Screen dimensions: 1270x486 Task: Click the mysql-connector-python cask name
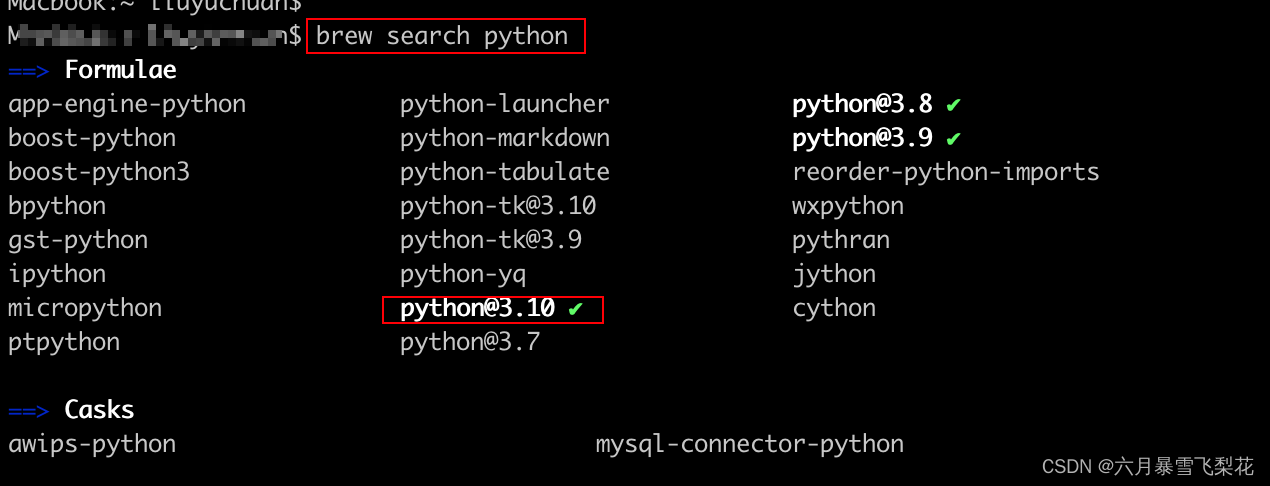coord(749,444)
